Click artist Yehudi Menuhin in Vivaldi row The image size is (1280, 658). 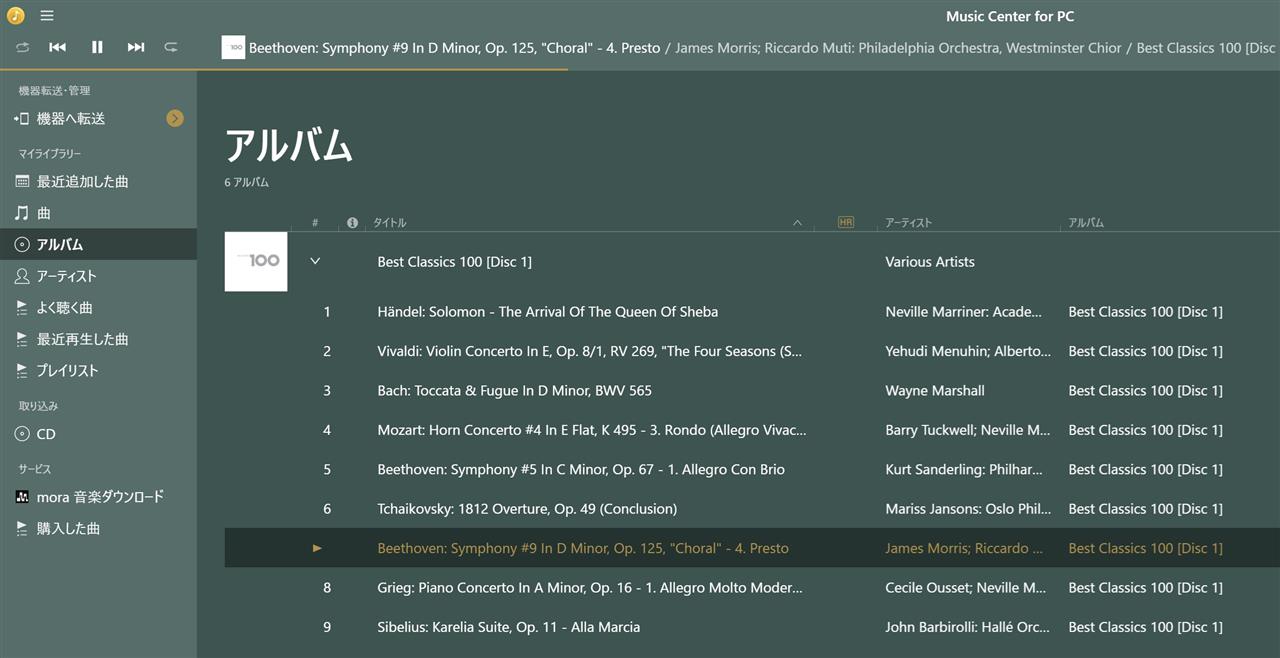[968, 351]
